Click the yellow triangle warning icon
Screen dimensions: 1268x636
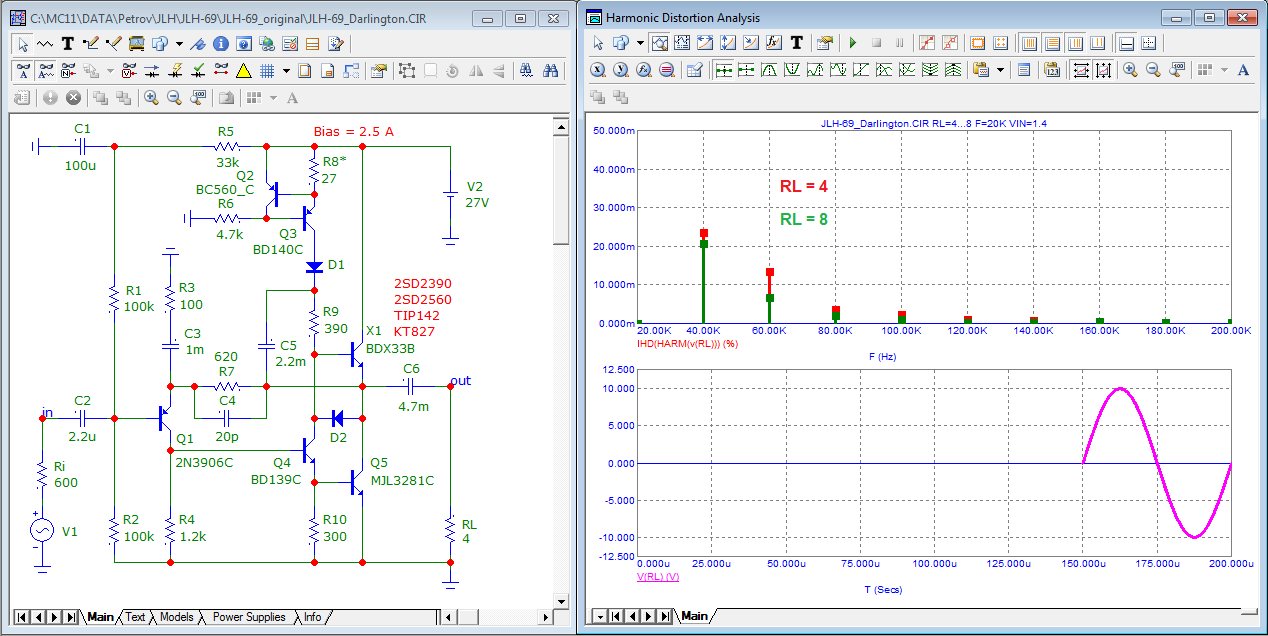(243, 71)
